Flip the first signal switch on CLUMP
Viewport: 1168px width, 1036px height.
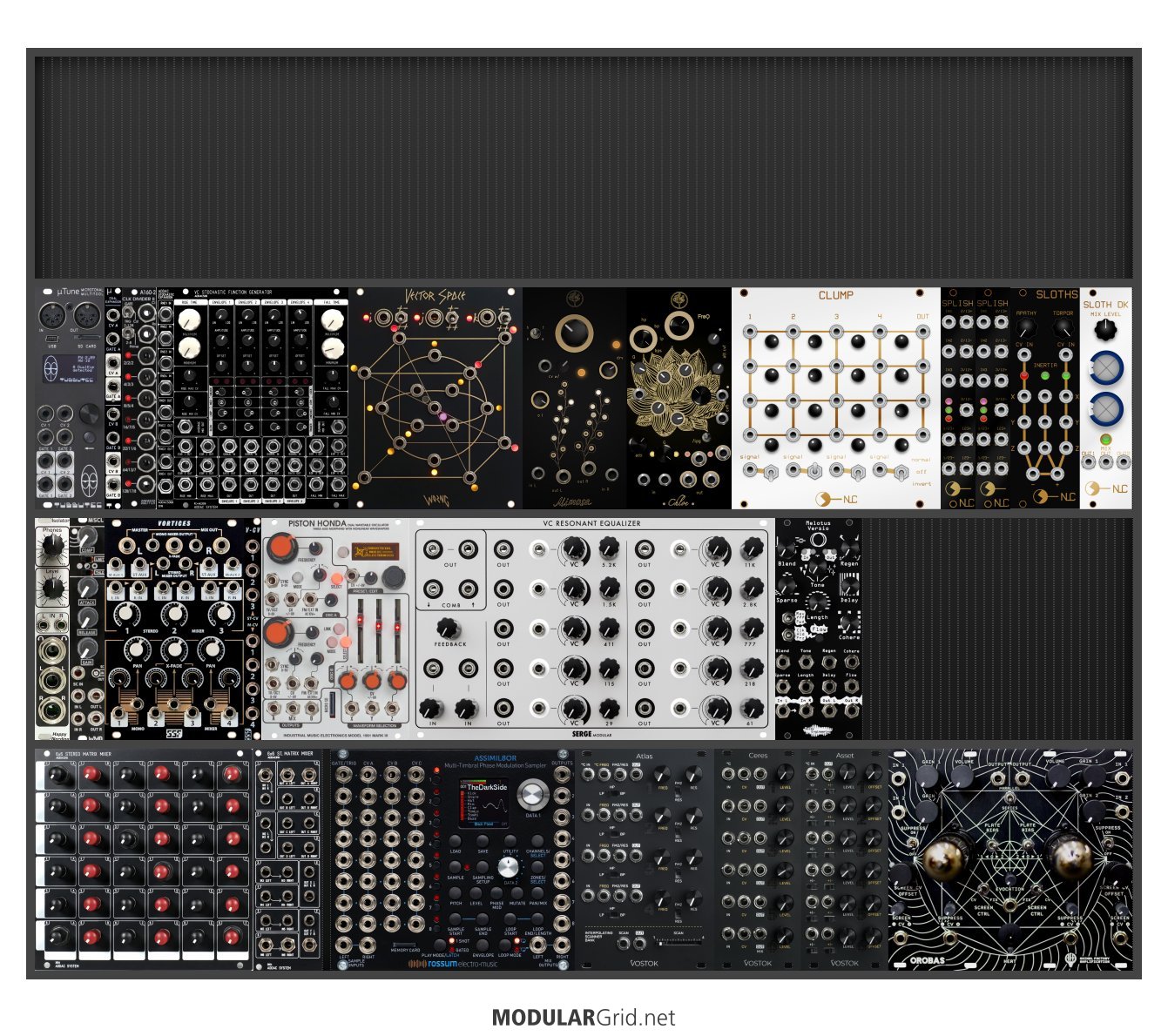click(771, 473)
